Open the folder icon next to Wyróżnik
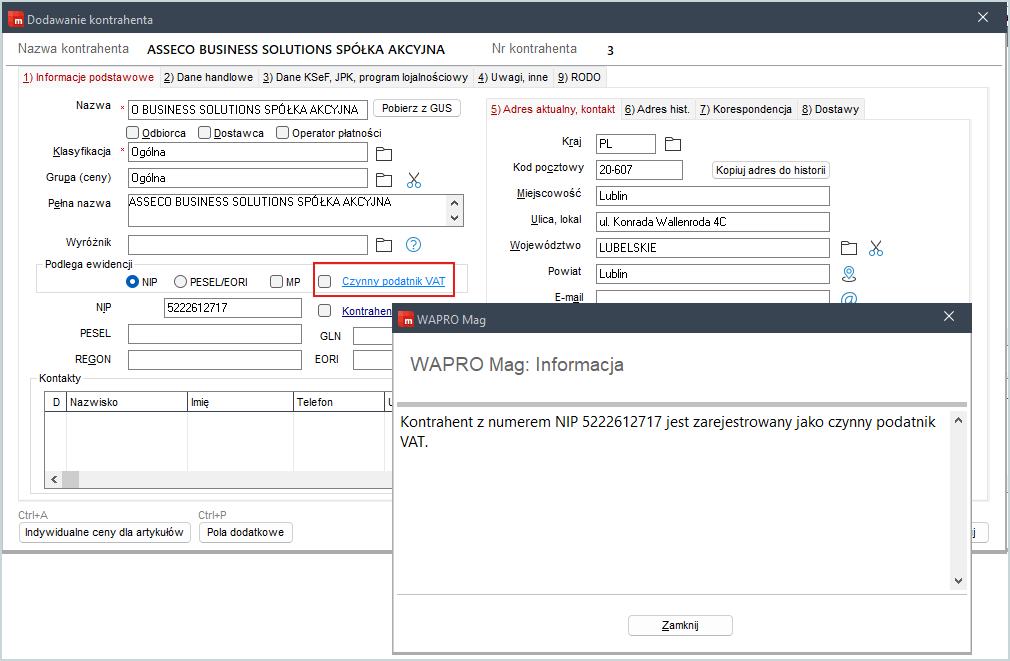 (x=384, y=245)
